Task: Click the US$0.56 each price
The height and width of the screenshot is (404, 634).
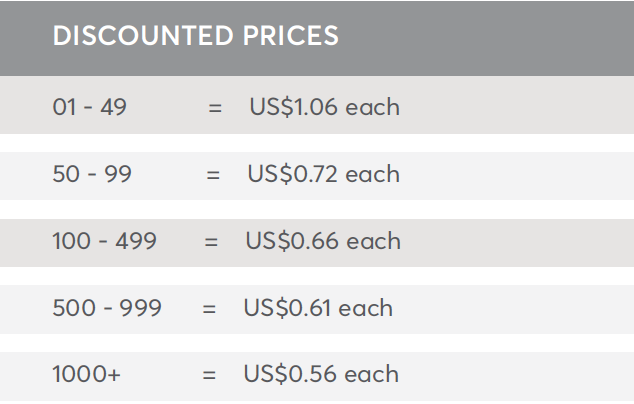Action: 321,374
